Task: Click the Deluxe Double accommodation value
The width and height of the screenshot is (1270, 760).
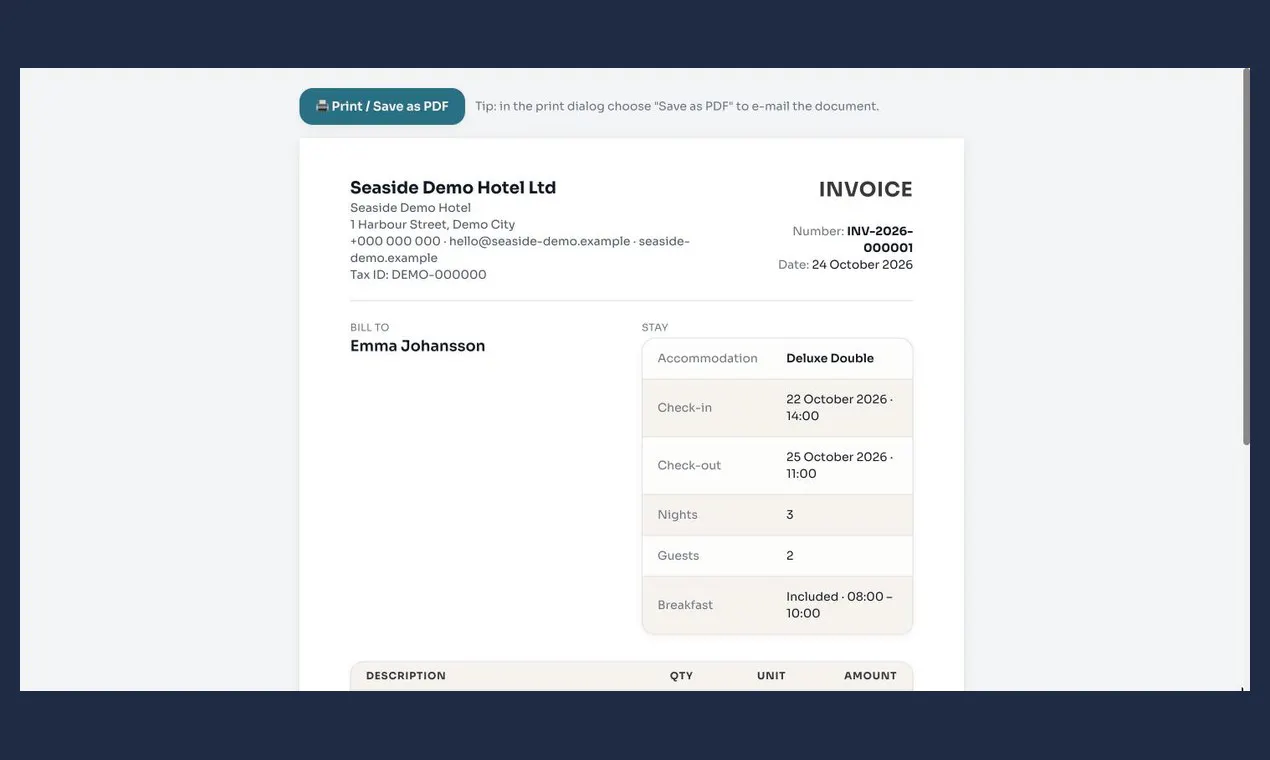Action: tap(830, 358)
